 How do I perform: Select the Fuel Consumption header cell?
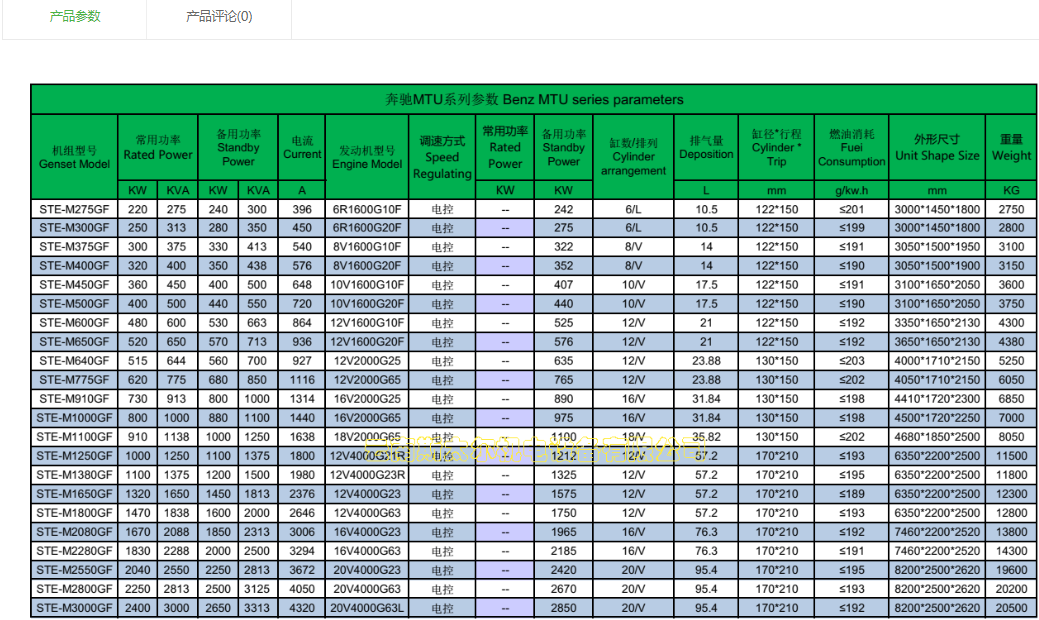click(851, 147)
